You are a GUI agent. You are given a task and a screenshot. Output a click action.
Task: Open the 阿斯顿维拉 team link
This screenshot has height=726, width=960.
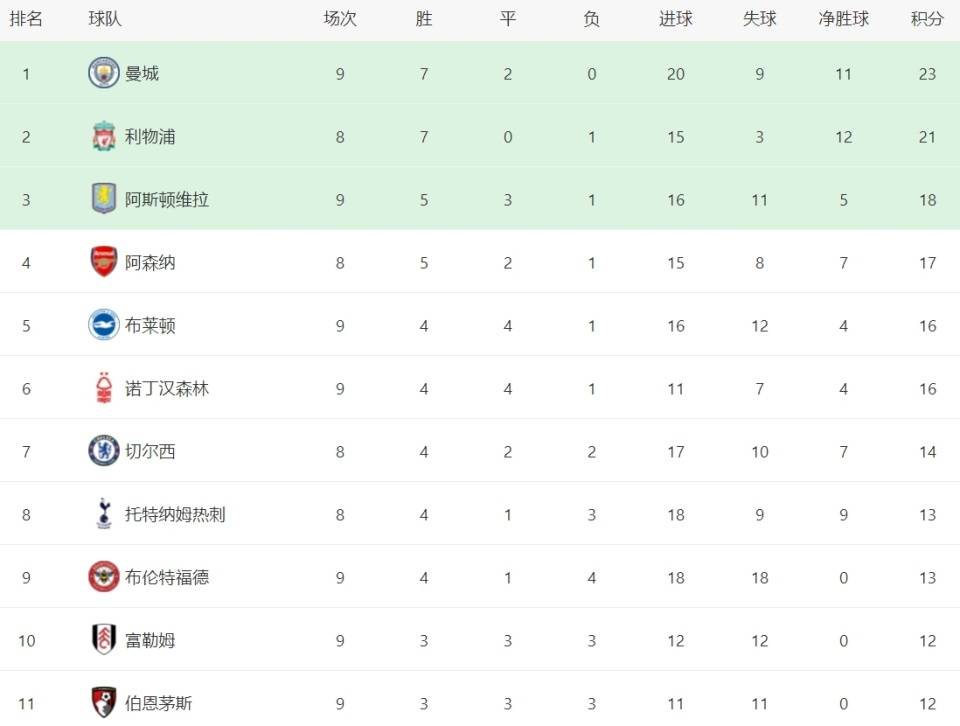167,200
